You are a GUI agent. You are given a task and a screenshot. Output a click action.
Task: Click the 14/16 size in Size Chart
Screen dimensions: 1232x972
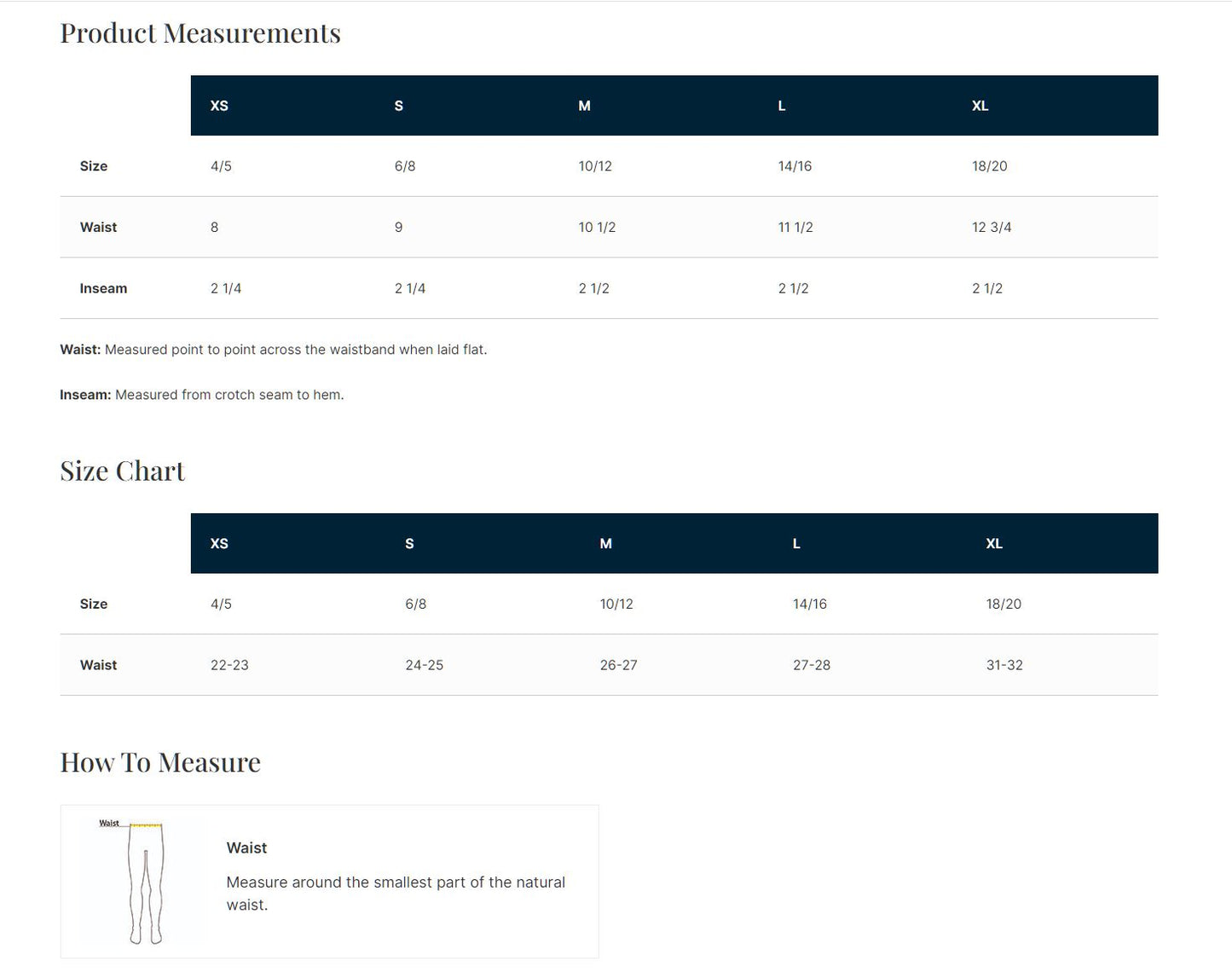click(810, 604)
